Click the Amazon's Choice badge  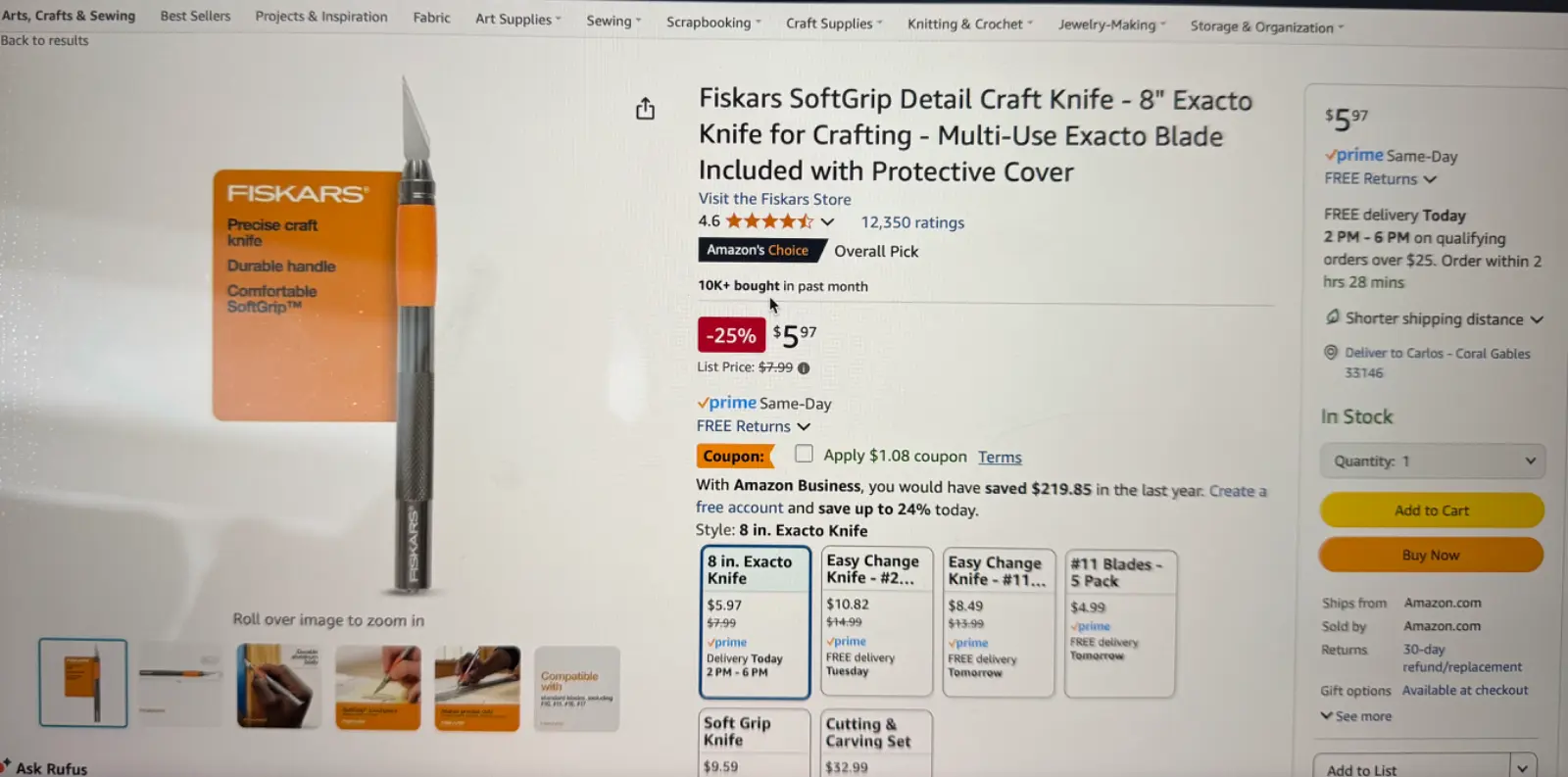click(758, 251)
